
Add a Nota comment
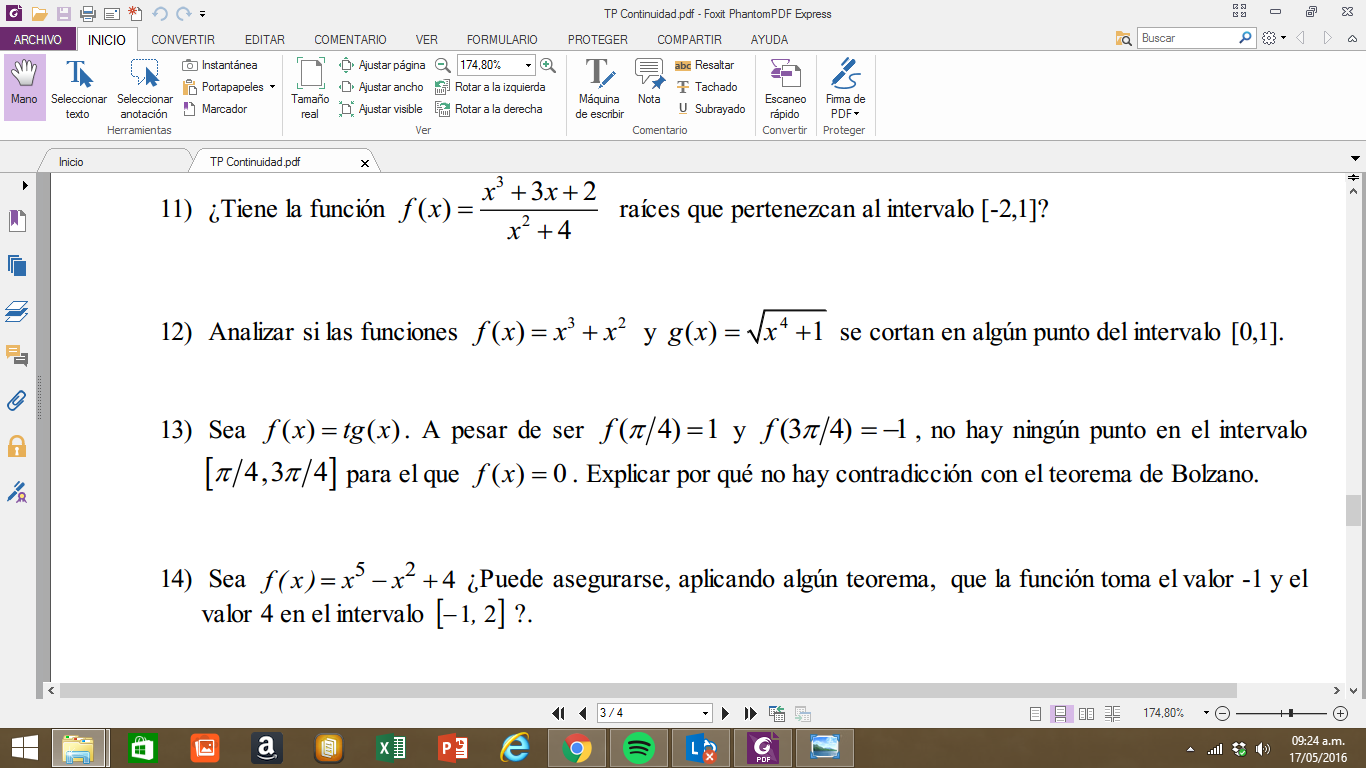(x=649, y=82)
